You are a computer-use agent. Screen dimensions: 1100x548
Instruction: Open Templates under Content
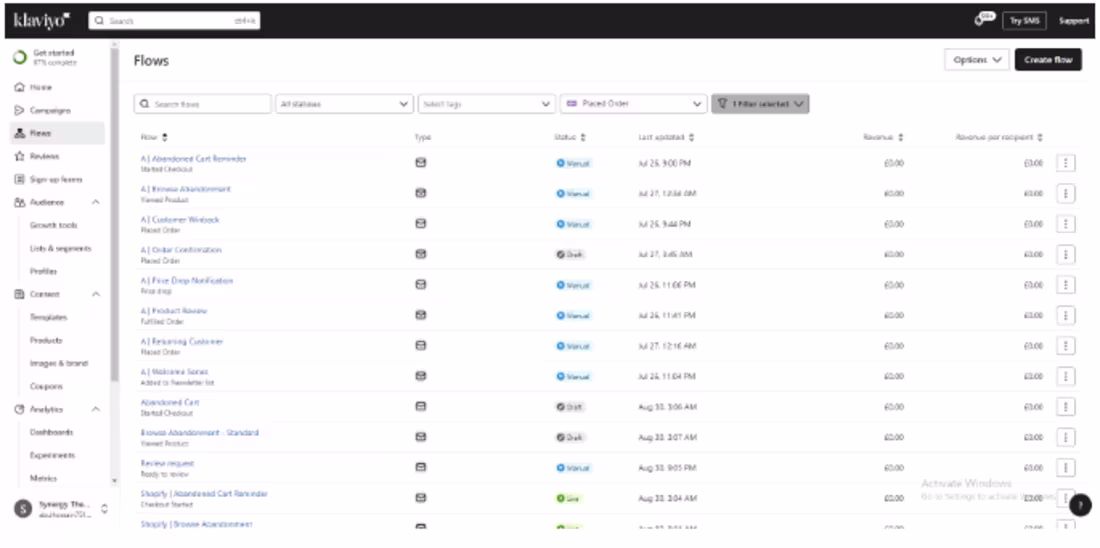(x=48, y=317)
